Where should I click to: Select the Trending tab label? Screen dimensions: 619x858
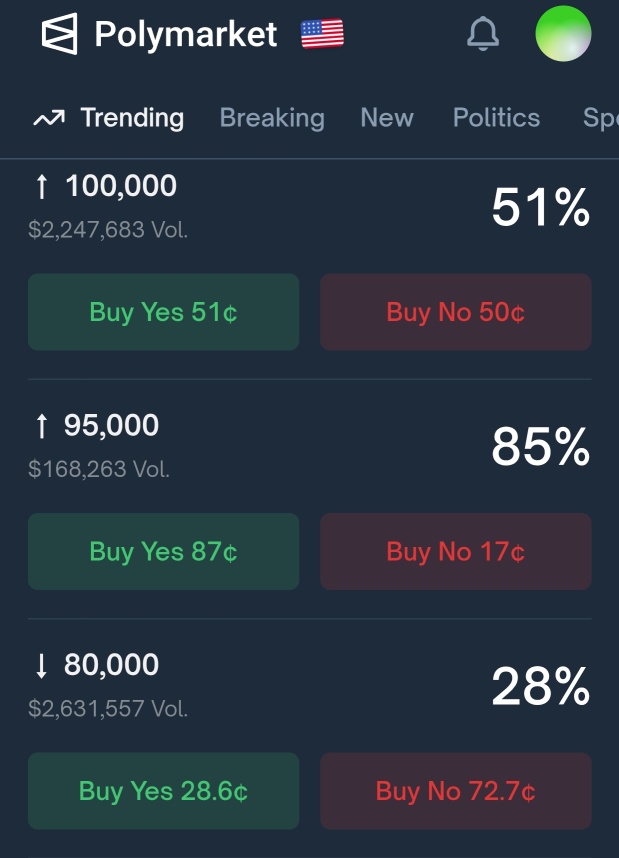pyautogui.click(x=132, y=118)
